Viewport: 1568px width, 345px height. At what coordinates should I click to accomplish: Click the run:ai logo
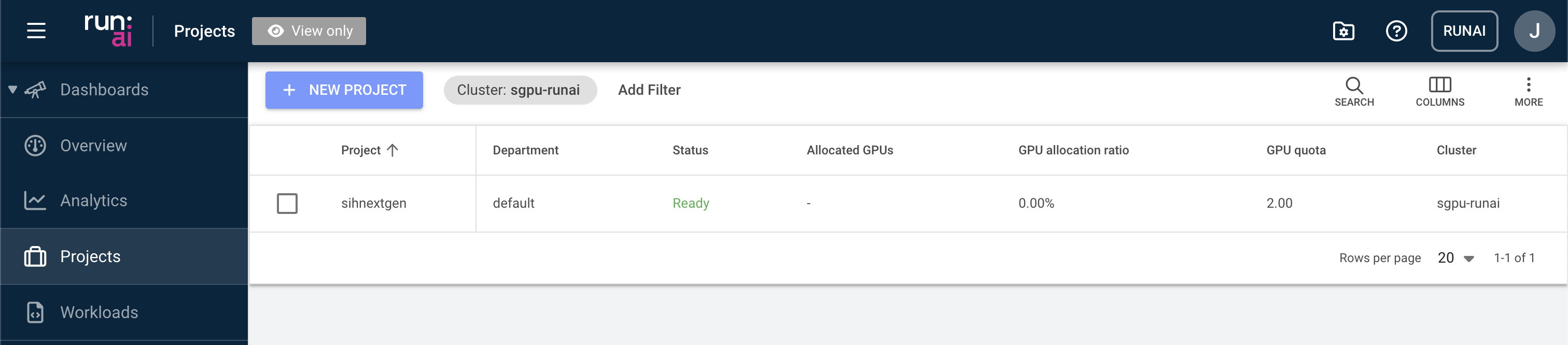pos(108,31)
